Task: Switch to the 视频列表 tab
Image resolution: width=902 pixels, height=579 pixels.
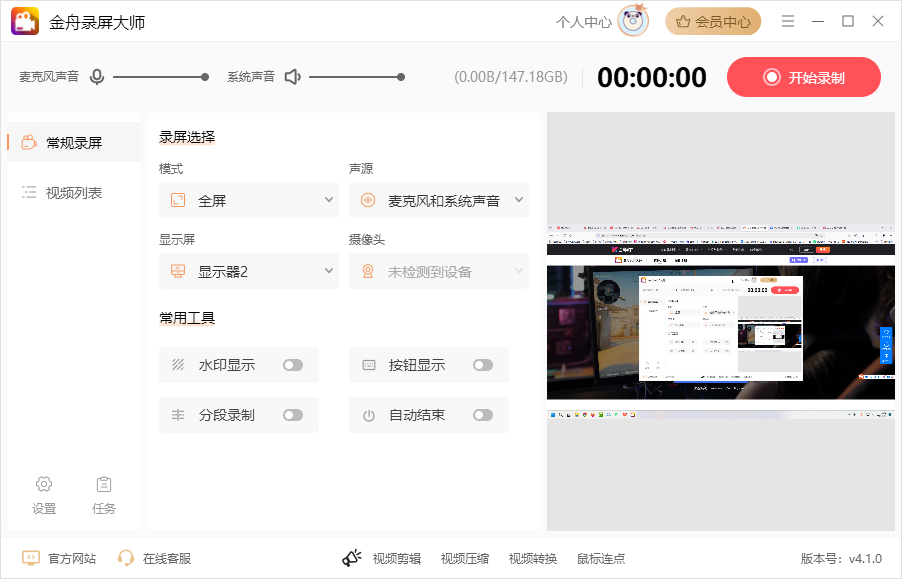Action: pos(74,193)
